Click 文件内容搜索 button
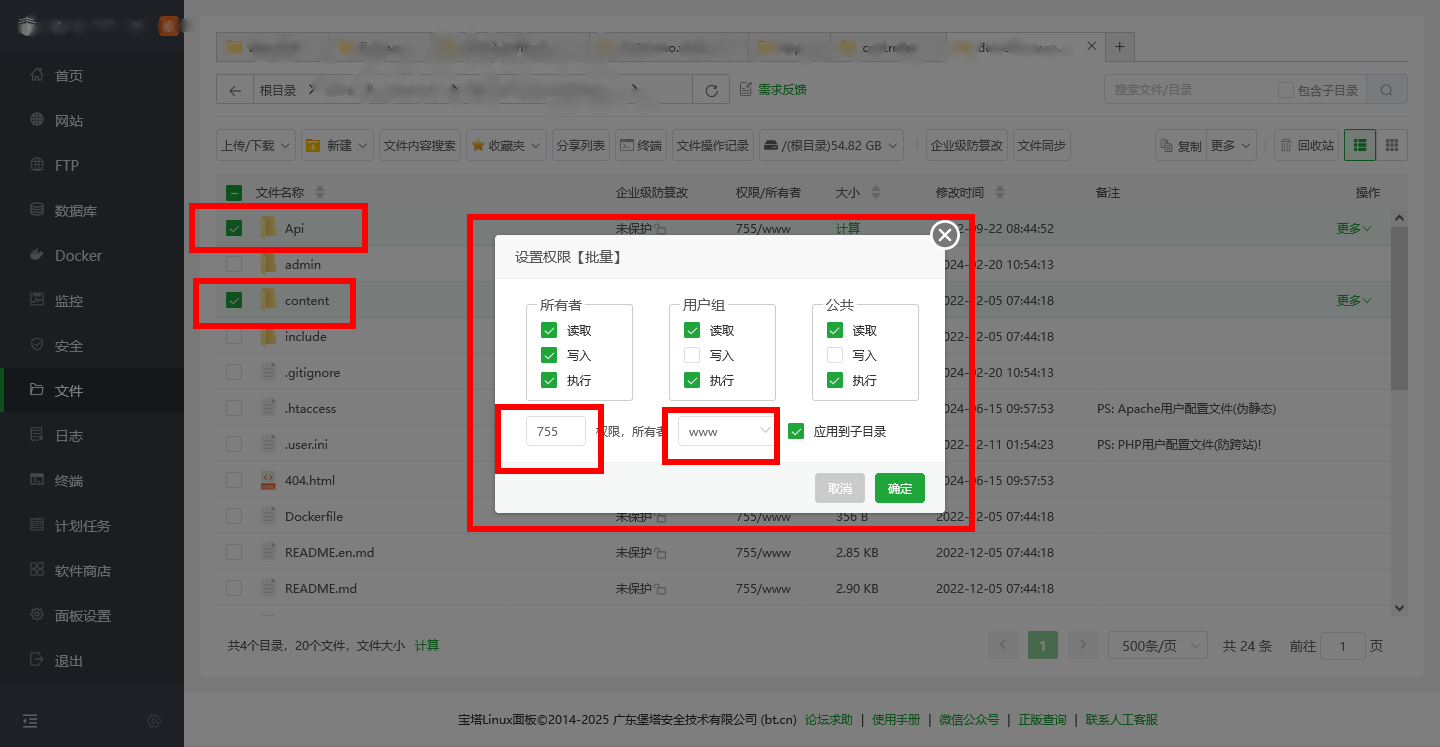 click(420, 145)
